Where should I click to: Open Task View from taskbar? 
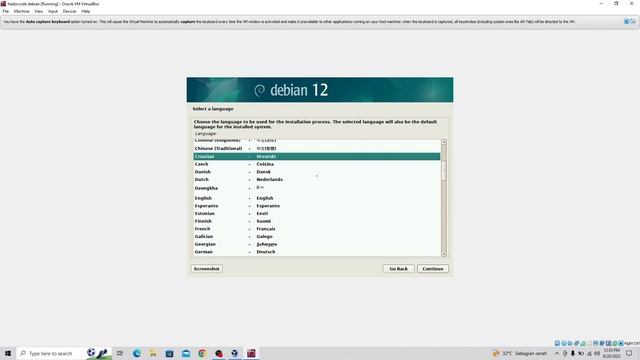pyautogui.click(x=120, y=353)
